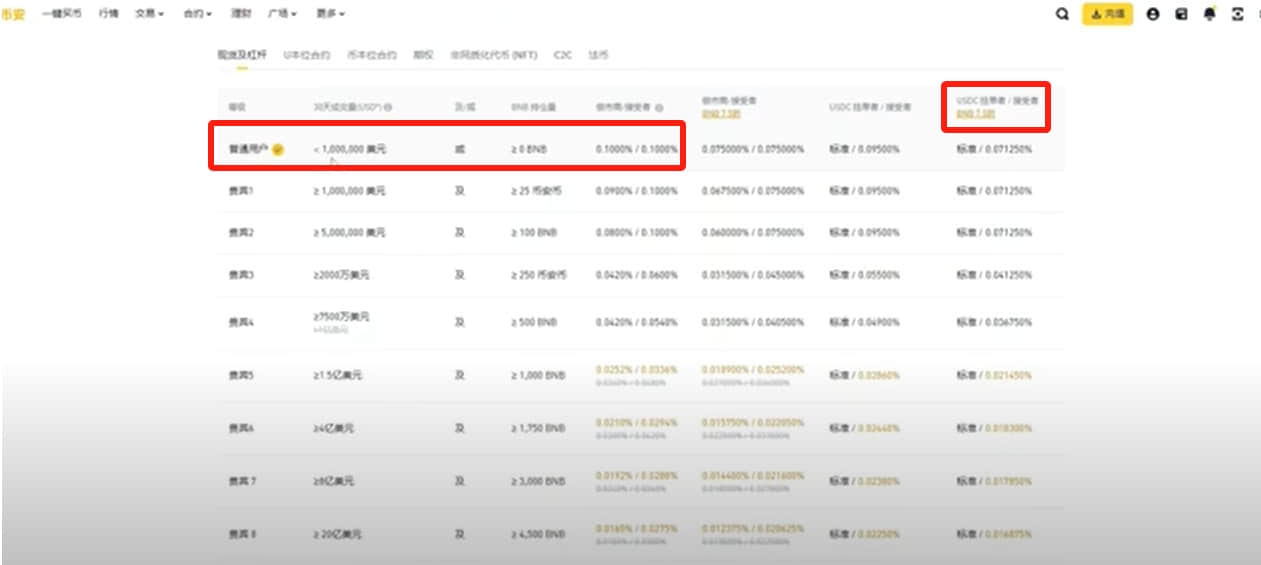Click the '≥ 1,750 BNB' cell
This screenshot has width=1261, height=565.
tap(538, 428)
